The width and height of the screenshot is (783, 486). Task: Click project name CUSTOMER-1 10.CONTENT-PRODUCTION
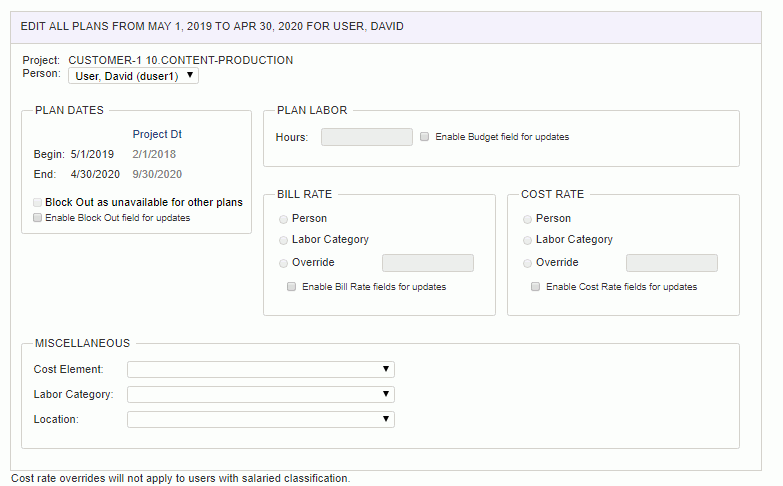[181, 60]
